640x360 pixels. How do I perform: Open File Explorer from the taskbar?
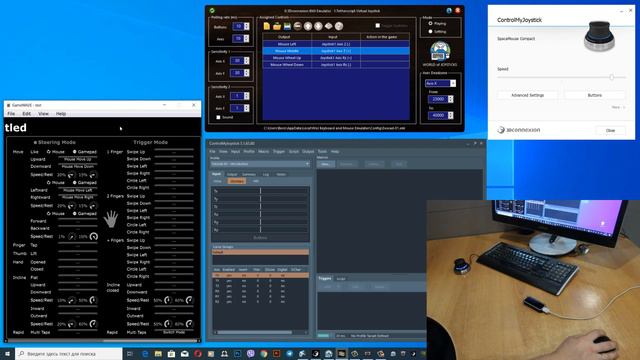tap(158, 353)
